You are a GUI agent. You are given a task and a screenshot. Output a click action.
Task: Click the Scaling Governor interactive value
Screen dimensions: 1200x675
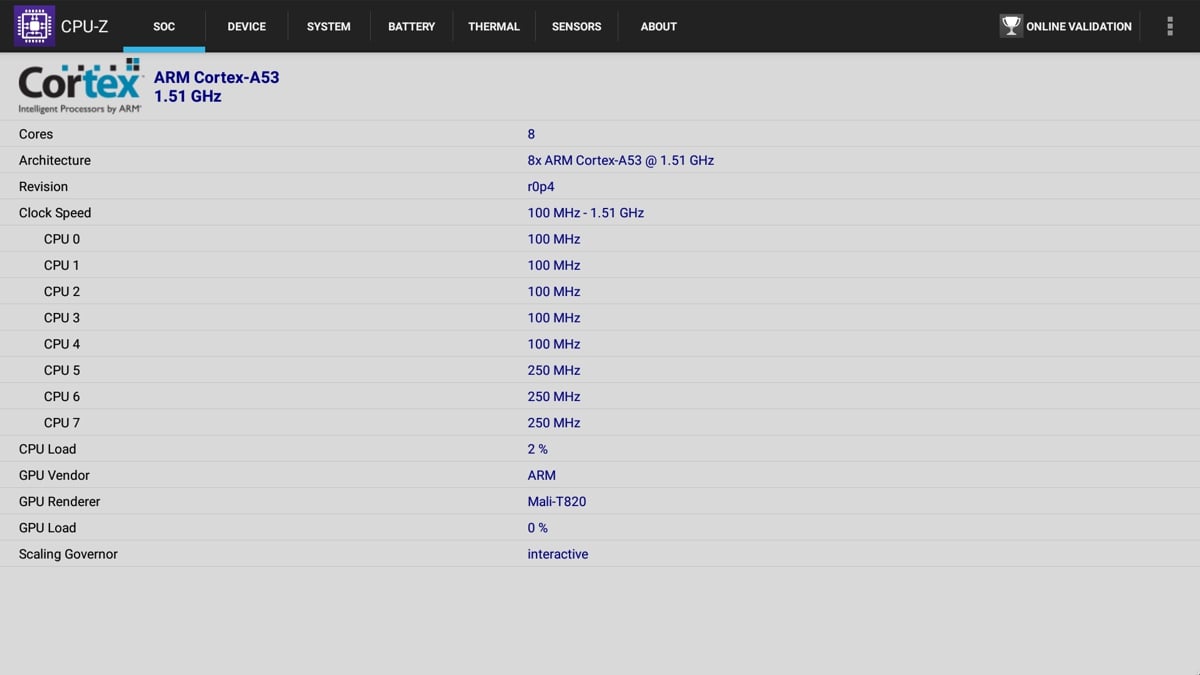pos(558,553)
